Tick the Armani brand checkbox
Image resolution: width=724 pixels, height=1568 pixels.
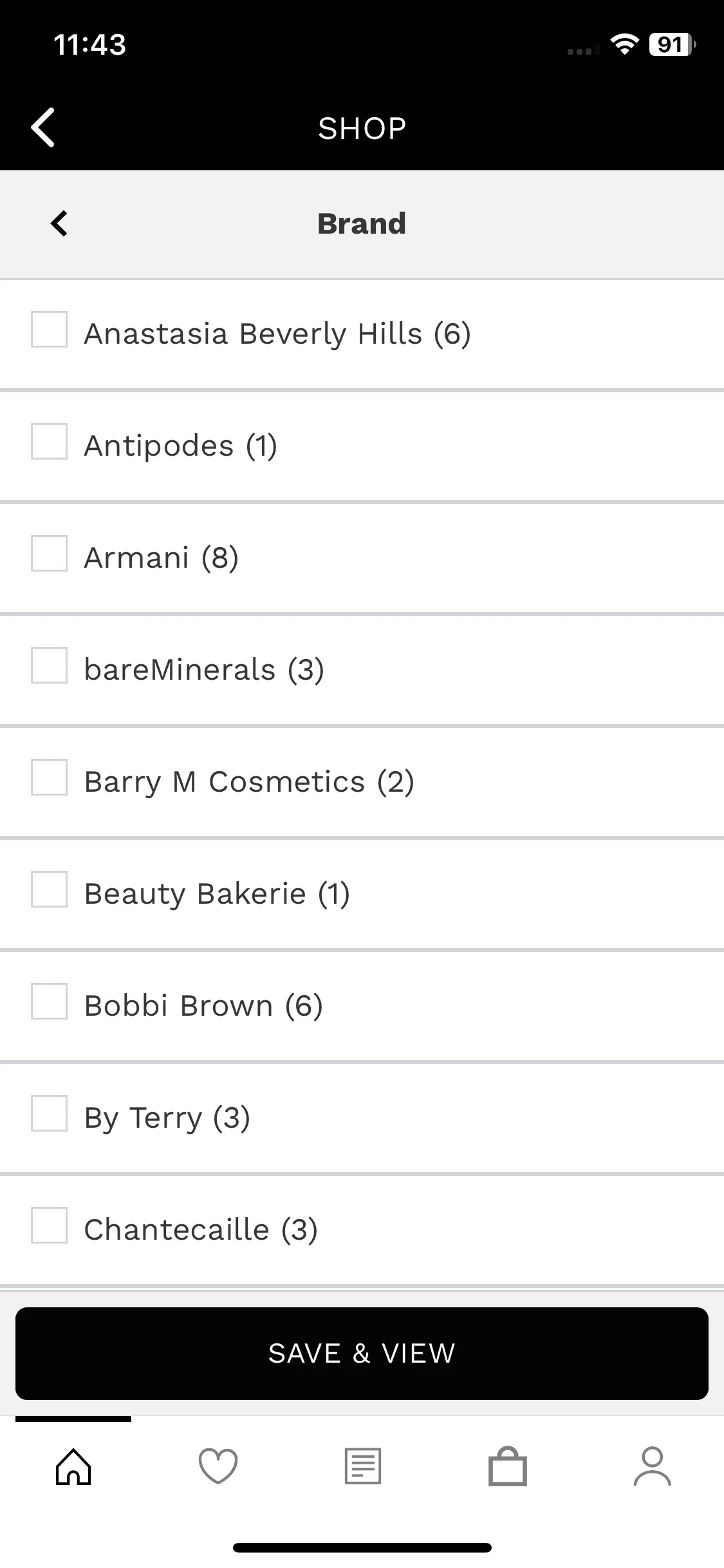50,554
